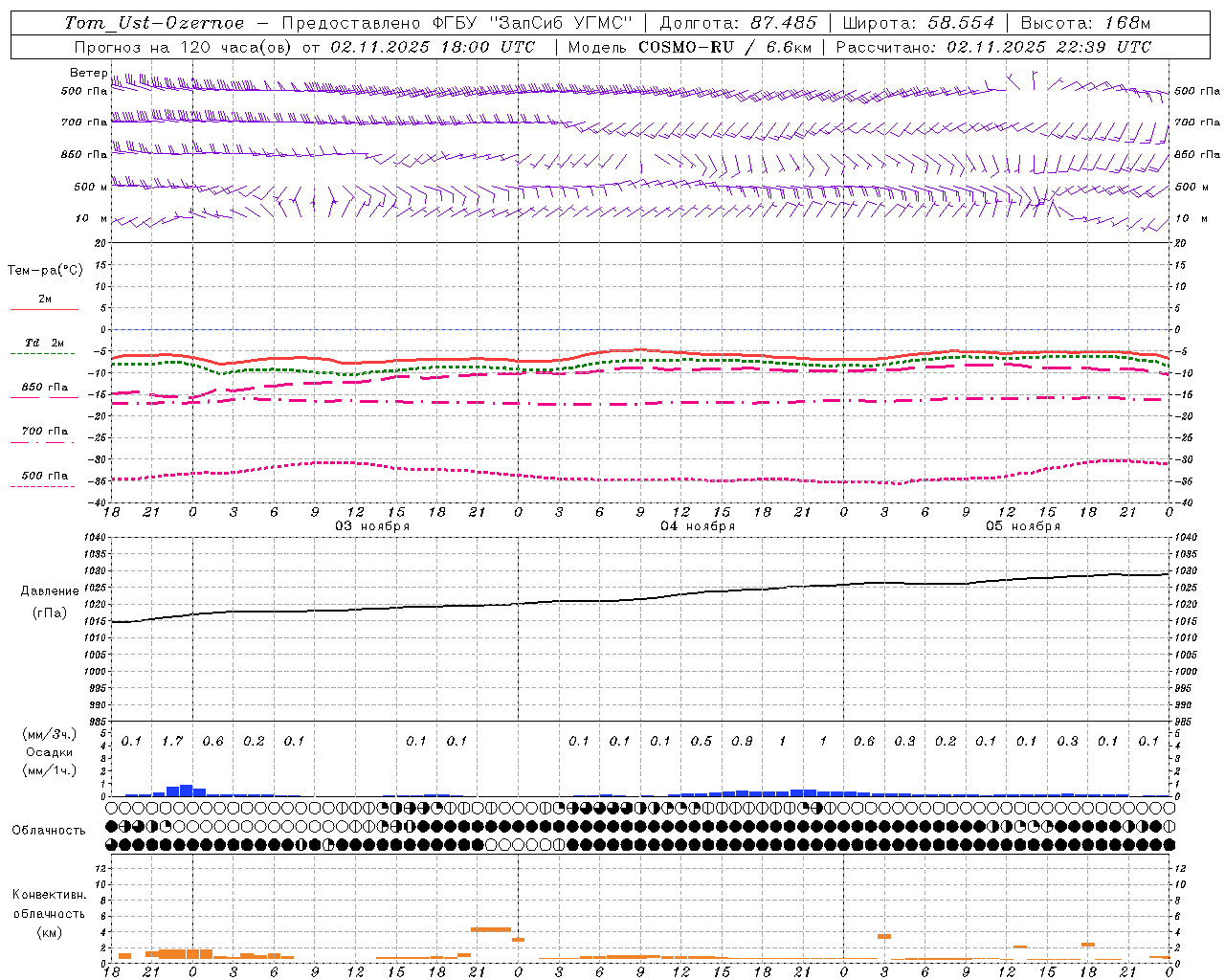The image size is (1225, 980).
Task: Click the 'Широта: 58.554' latitude field
Action: click(x=919, y=23)
